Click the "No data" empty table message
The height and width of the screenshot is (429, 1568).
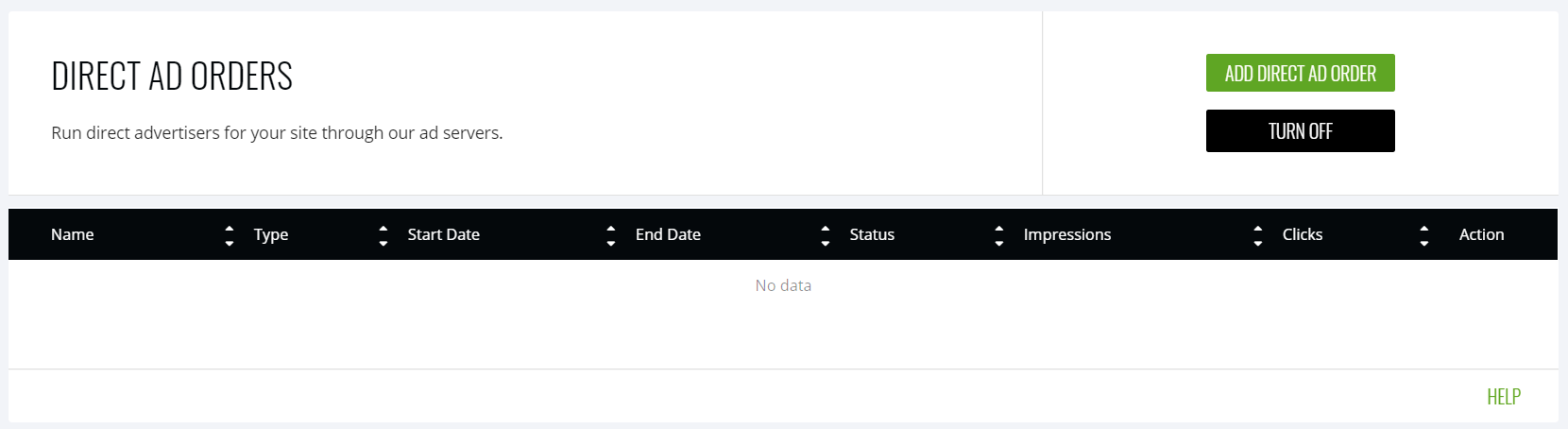(x=783, y=285)
